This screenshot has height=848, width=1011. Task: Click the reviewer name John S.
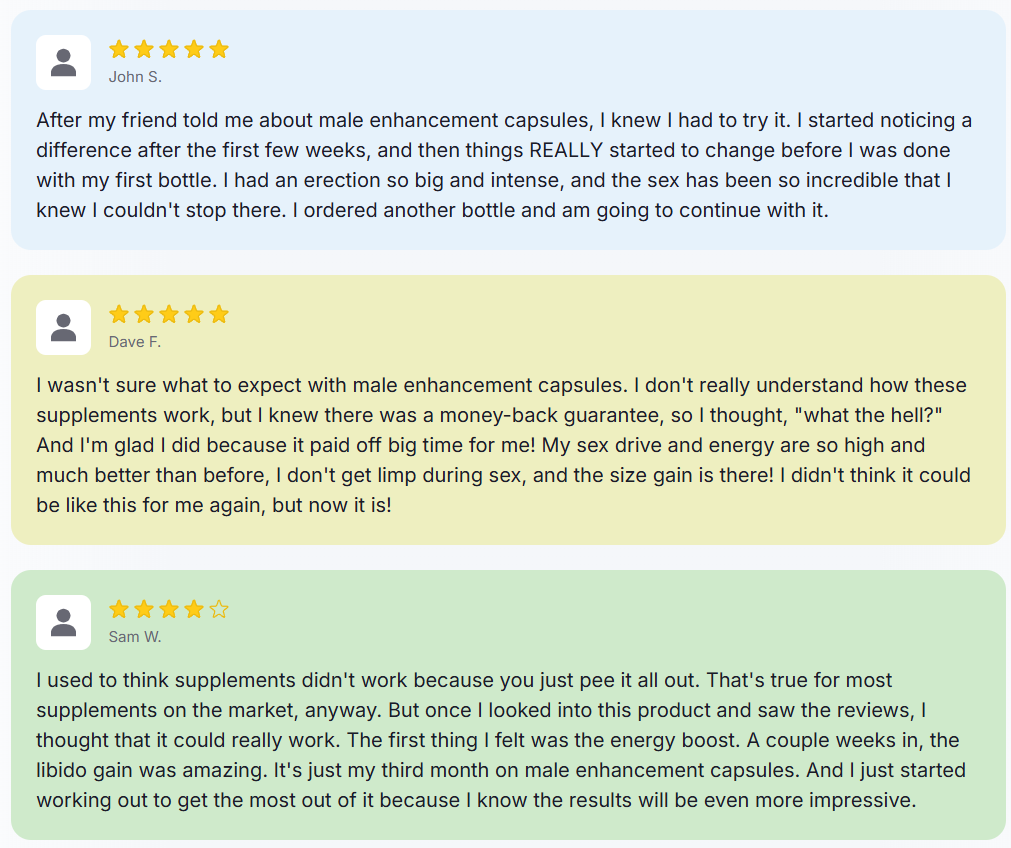135,77
